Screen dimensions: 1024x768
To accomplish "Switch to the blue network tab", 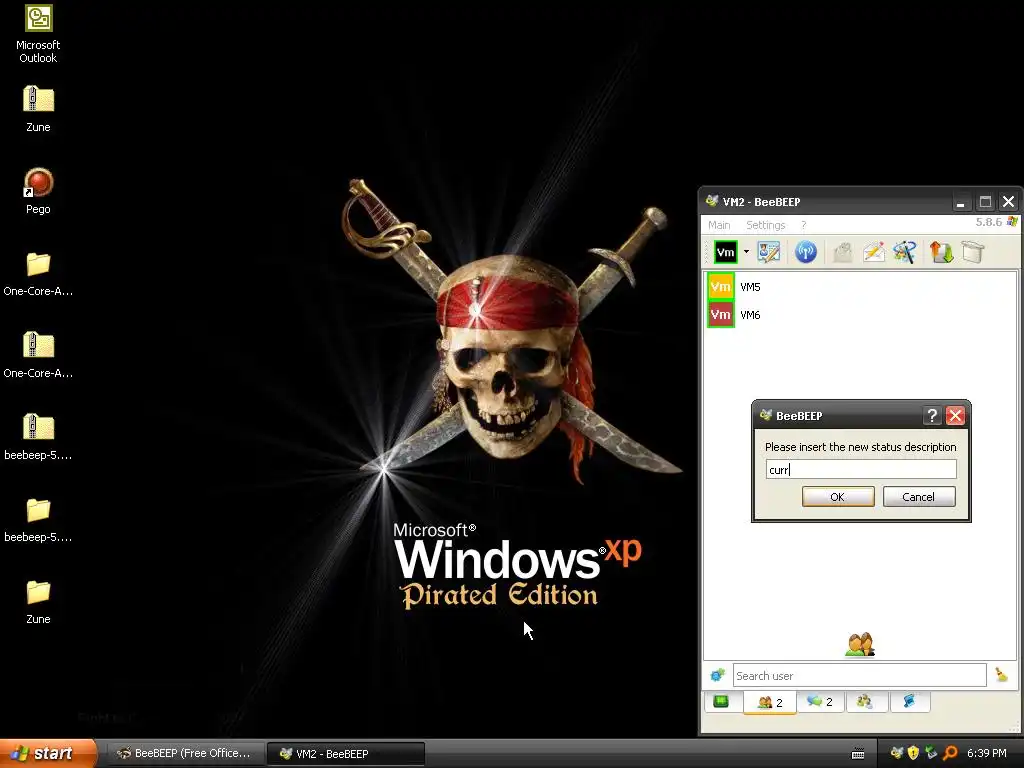I will [x=909, y=701].
